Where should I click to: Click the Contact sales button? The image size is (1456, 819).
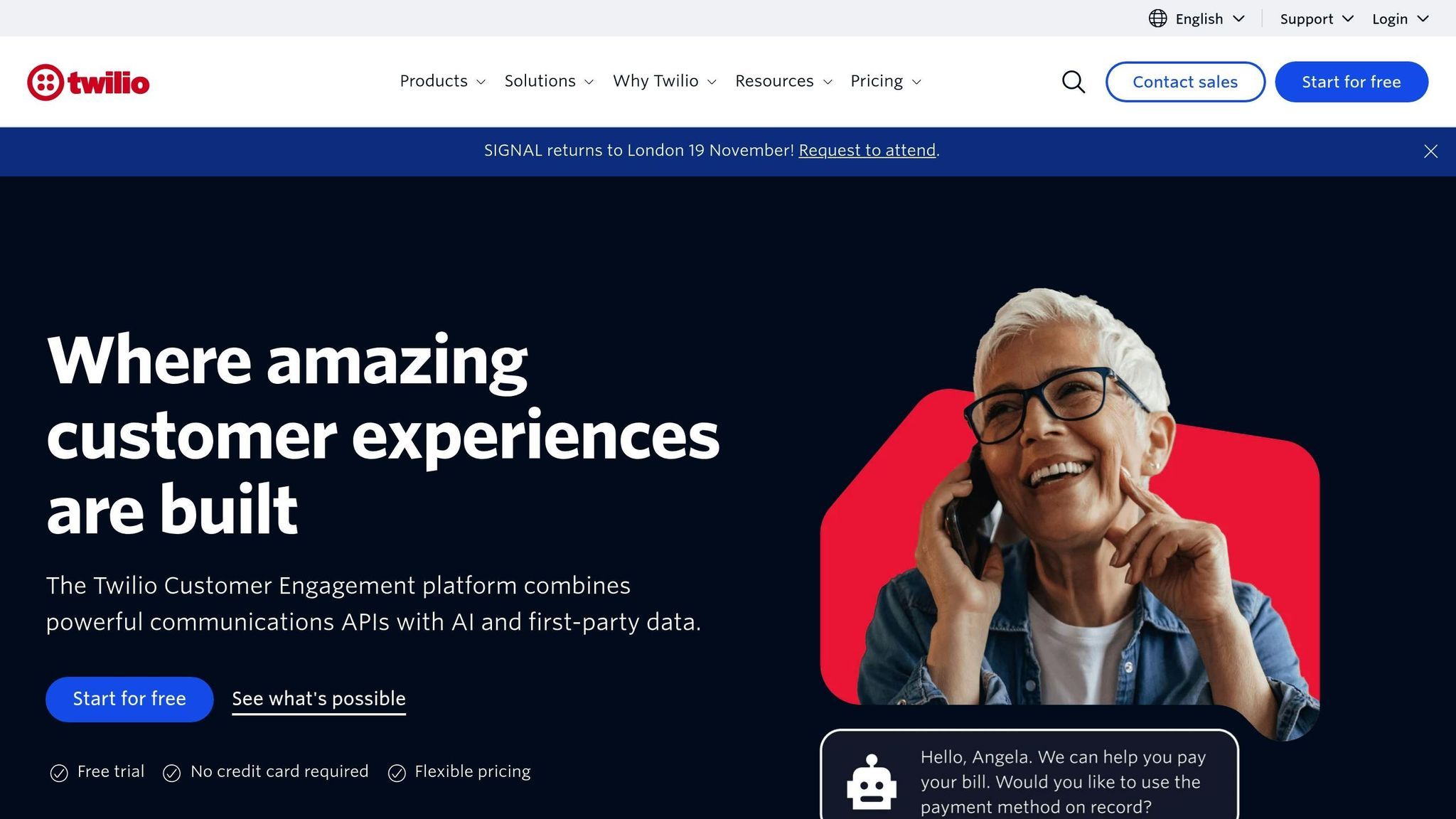point(1184,81)
